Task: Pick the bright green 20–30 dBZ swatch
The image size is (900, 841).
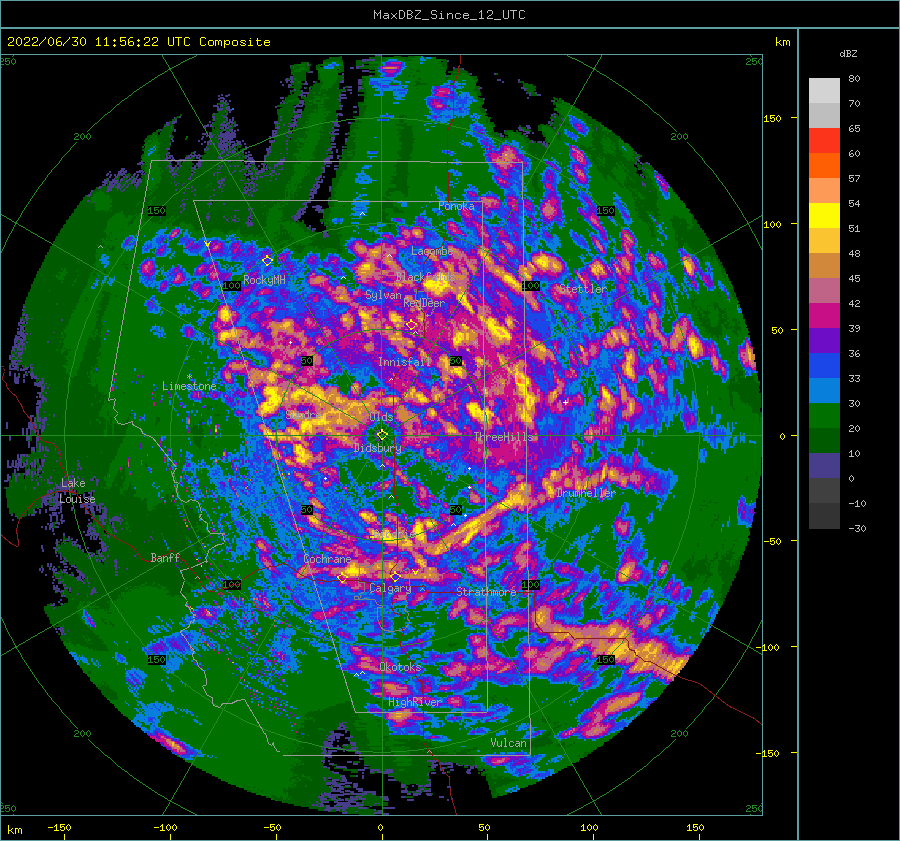Action: (x=824, y=416)
